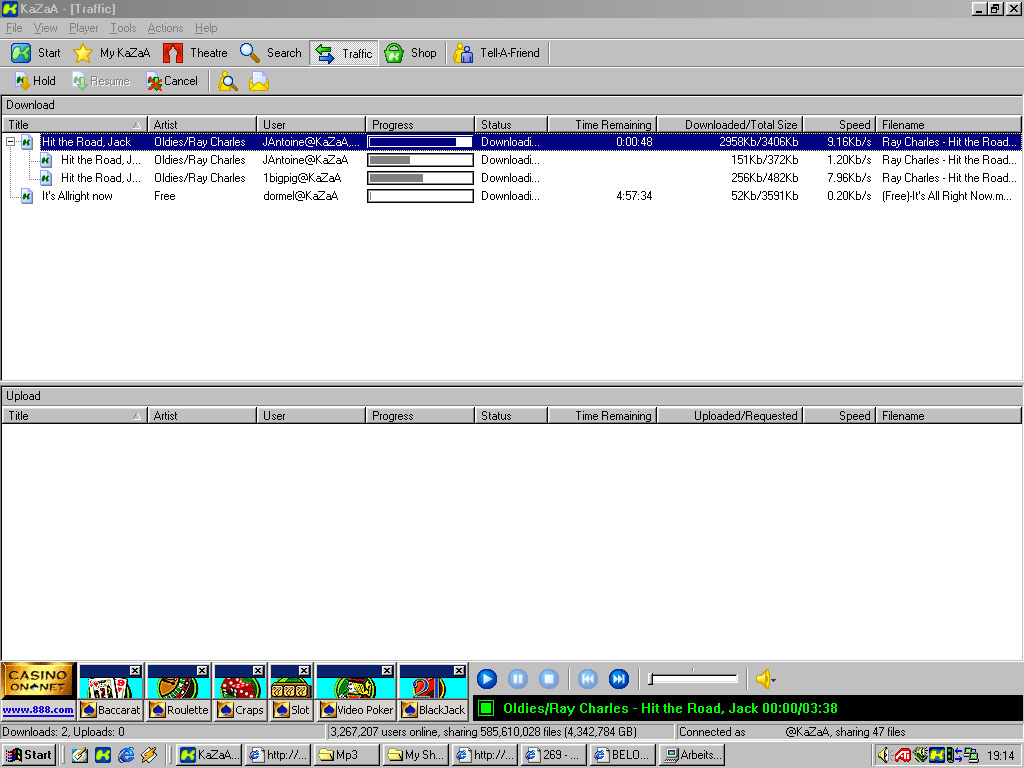Skip to previous track
The image size is (1024, 768).
pos(588,679)
